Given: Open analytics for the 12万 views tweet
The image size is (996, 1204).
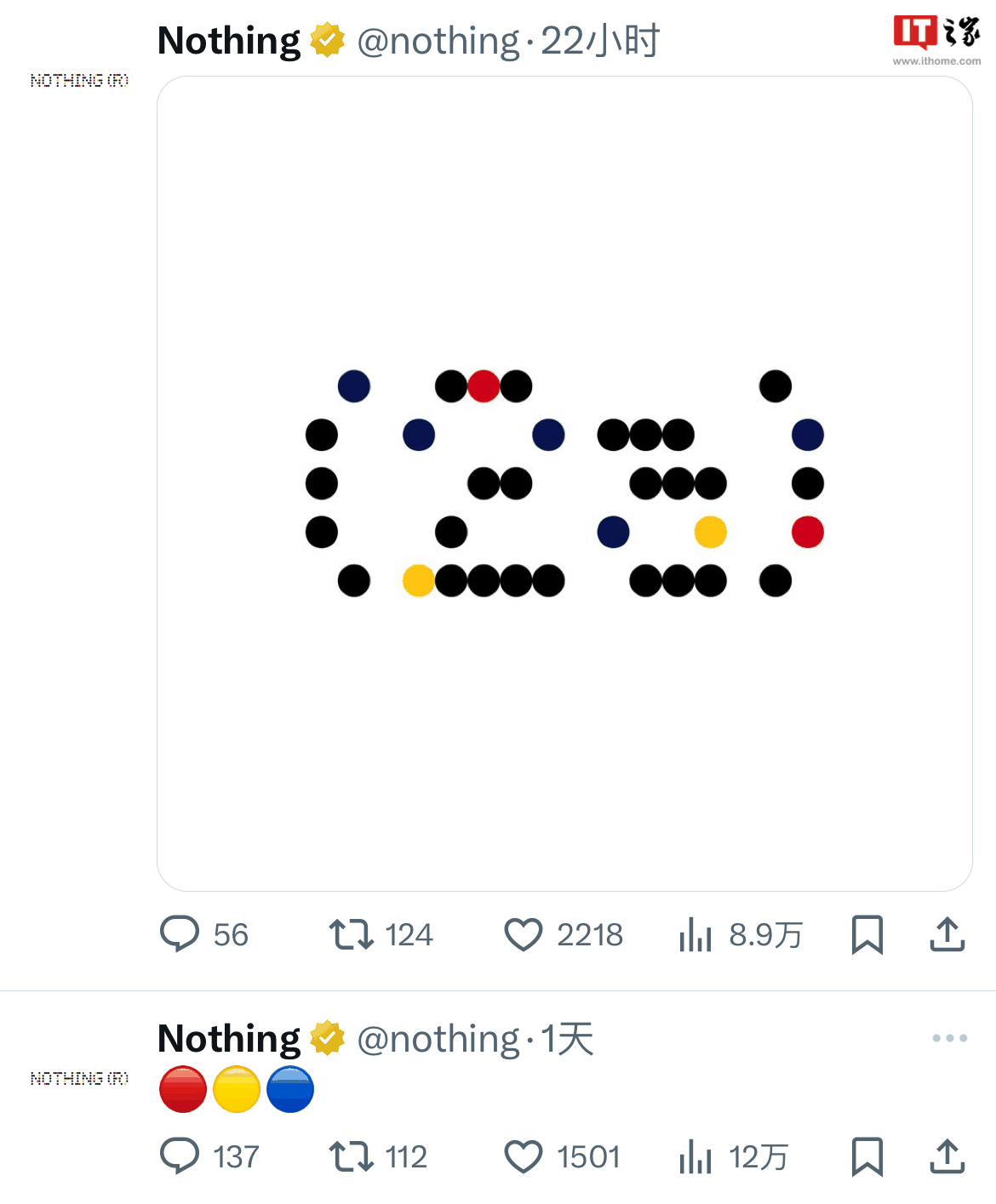Looking at the screenshot, I should coord(696,1155).
